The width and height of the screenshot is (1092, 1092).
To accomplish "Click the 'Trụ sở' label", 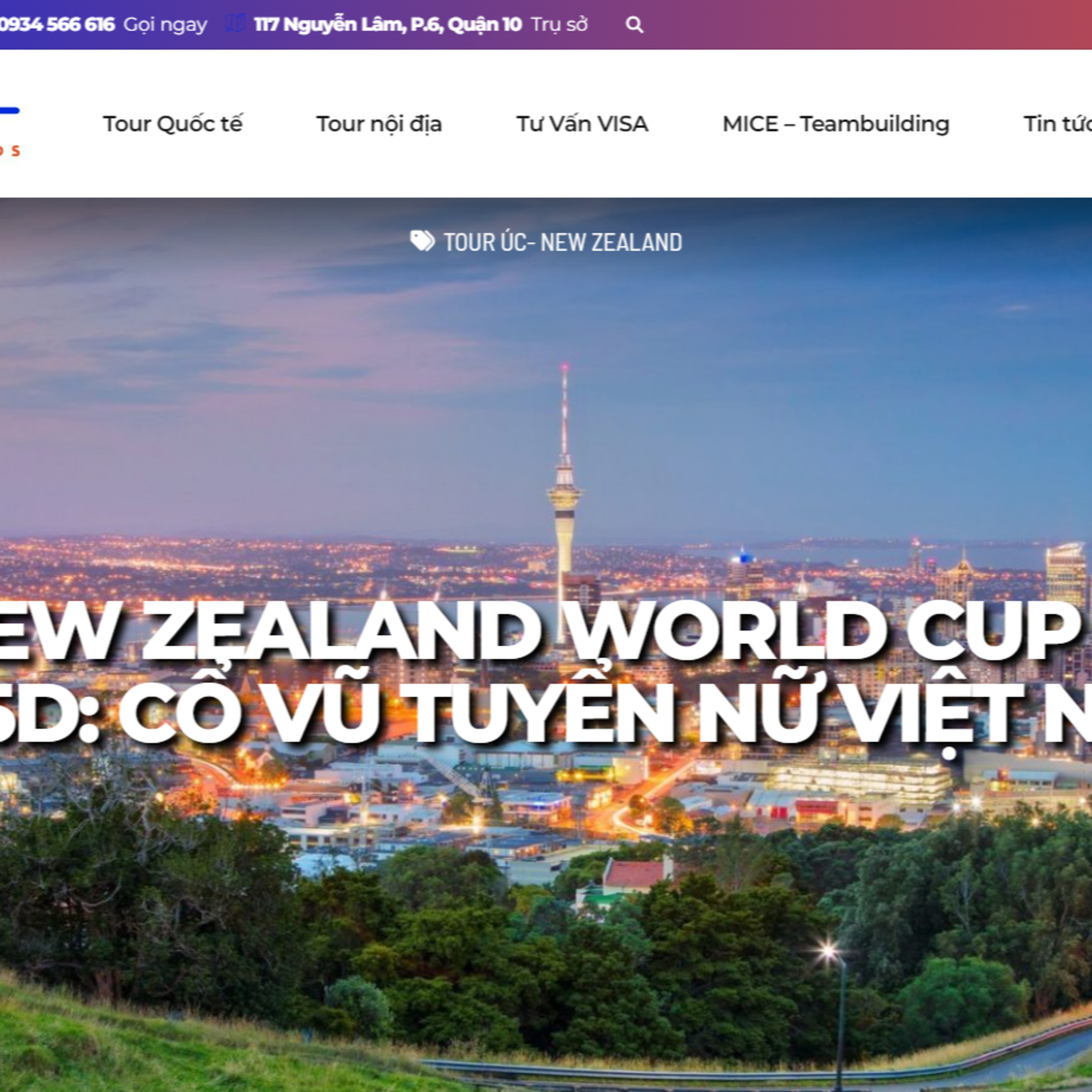I will click(x=559, y=25).
